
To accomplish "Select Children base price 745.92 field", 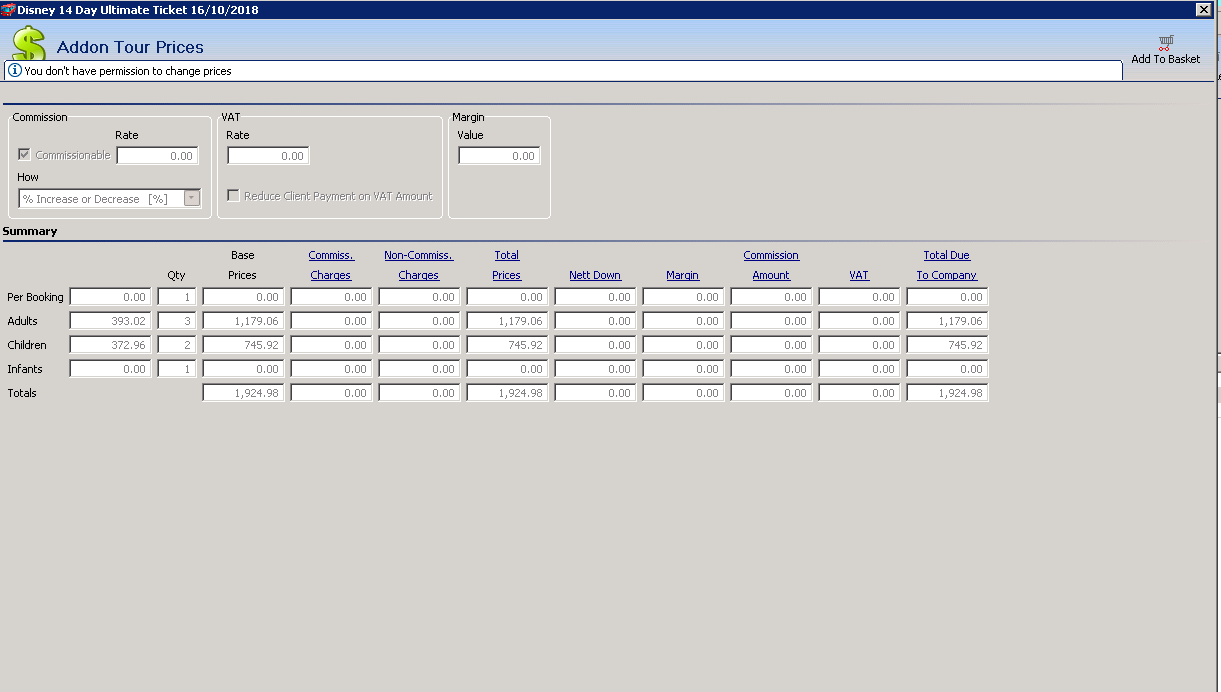I will pos(243,345).
